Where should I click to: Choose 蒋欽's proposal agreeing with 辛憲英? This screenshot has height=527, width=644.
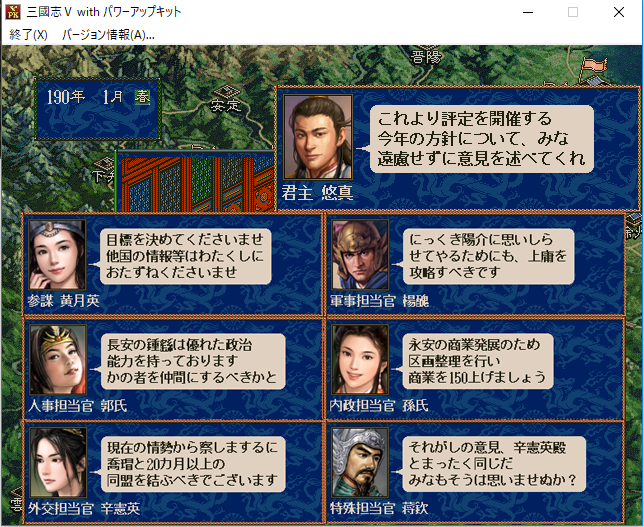coord(494,464)
